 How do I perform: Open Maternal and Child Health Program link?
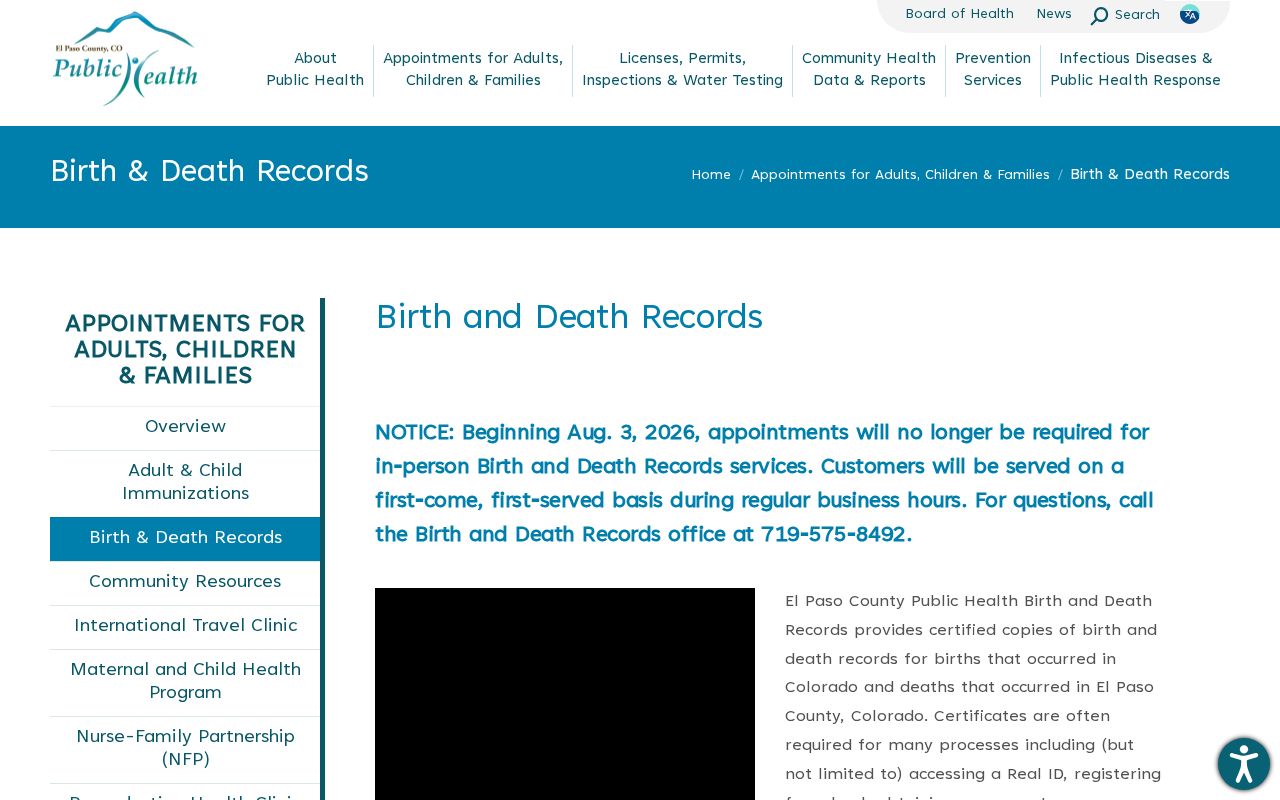coord(185,681)
